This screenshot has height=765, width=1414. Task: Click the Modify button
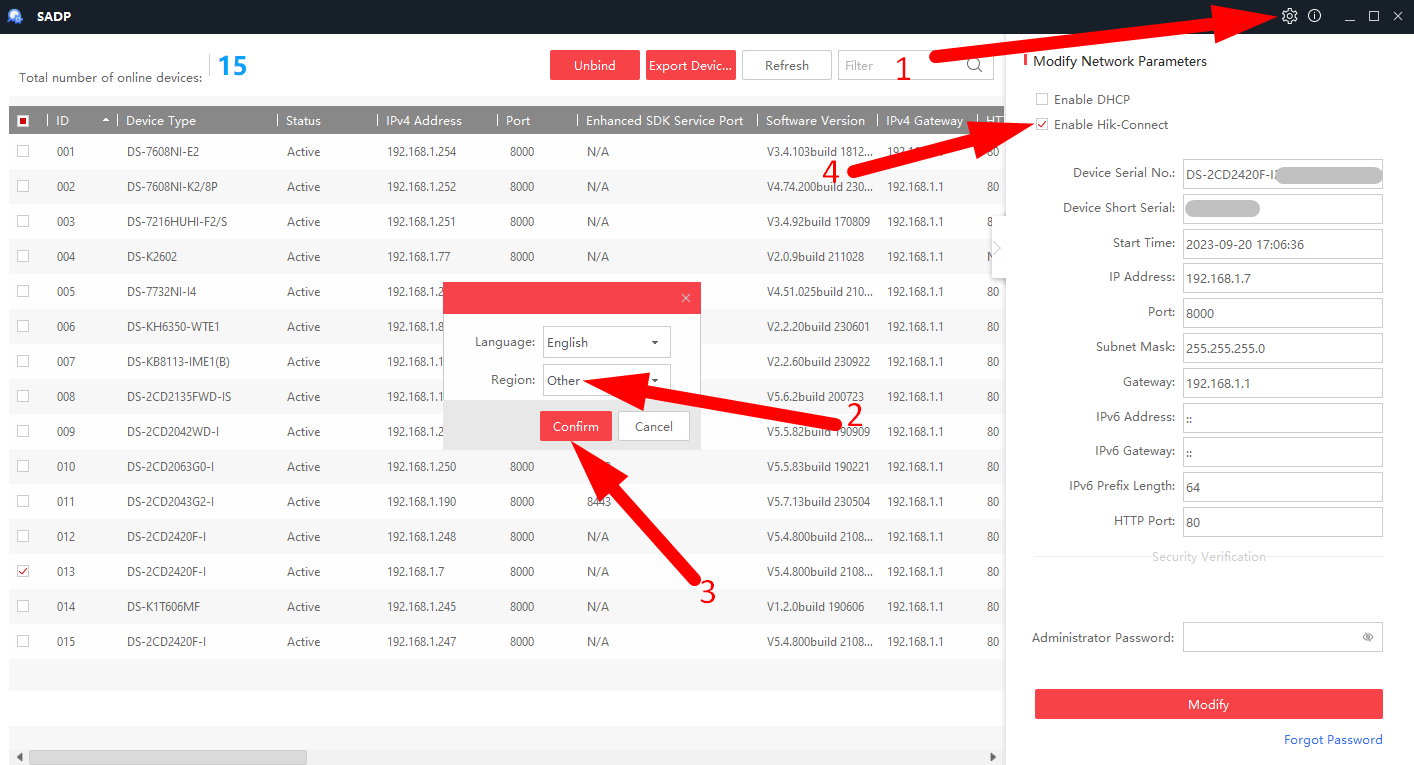[x=1208, y=704]
